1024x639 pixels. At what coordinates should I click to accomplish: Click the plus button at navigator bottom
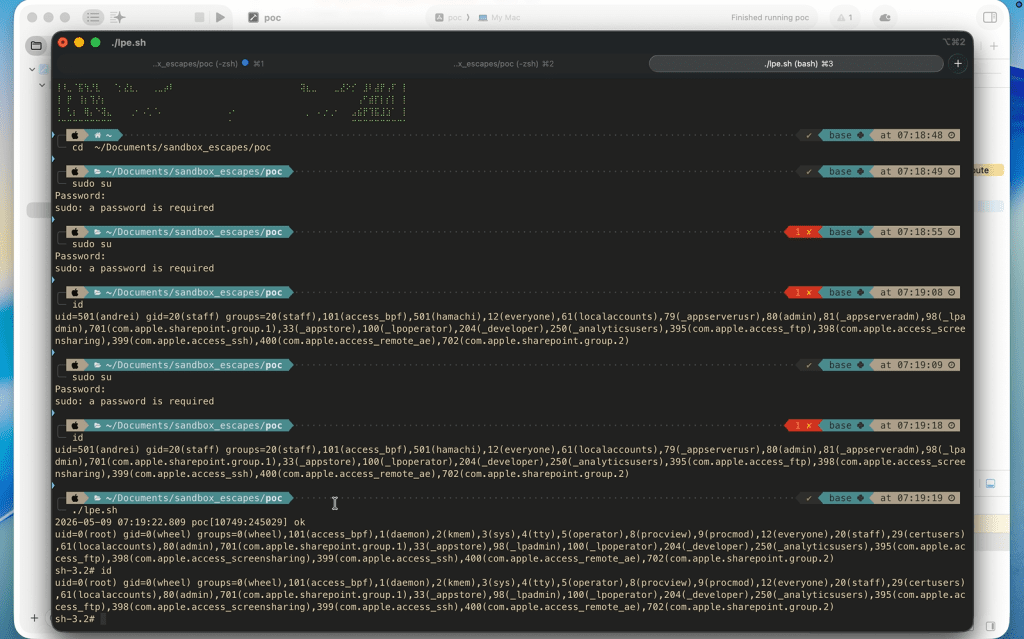pos(34,617)
